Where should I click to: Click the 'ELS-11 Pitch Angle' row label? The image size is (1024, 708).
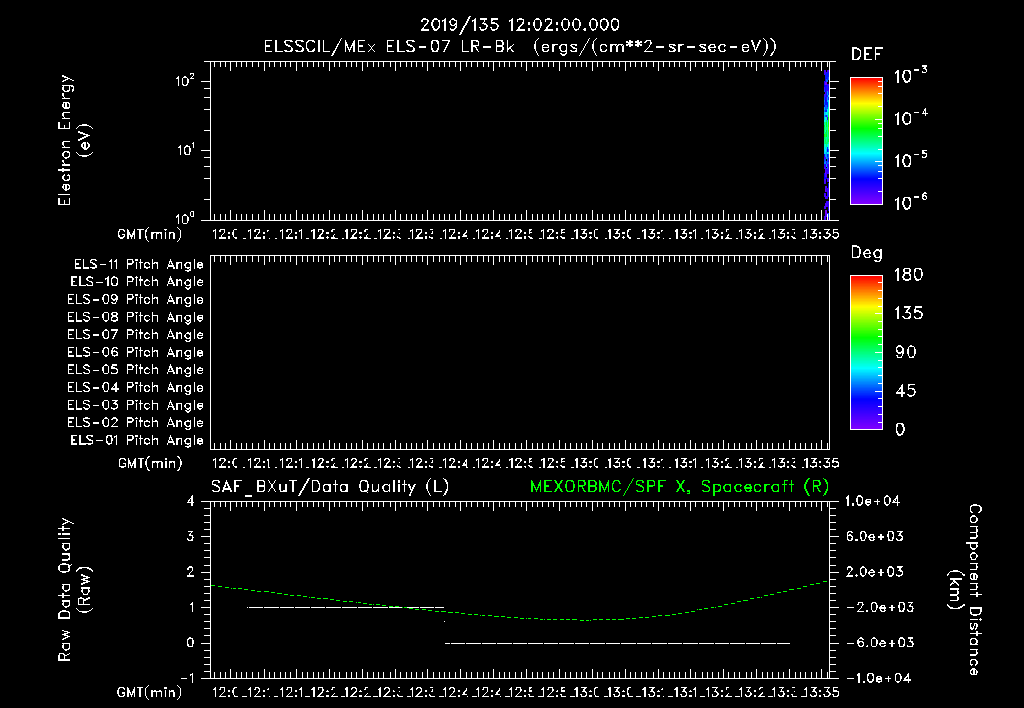138,265
